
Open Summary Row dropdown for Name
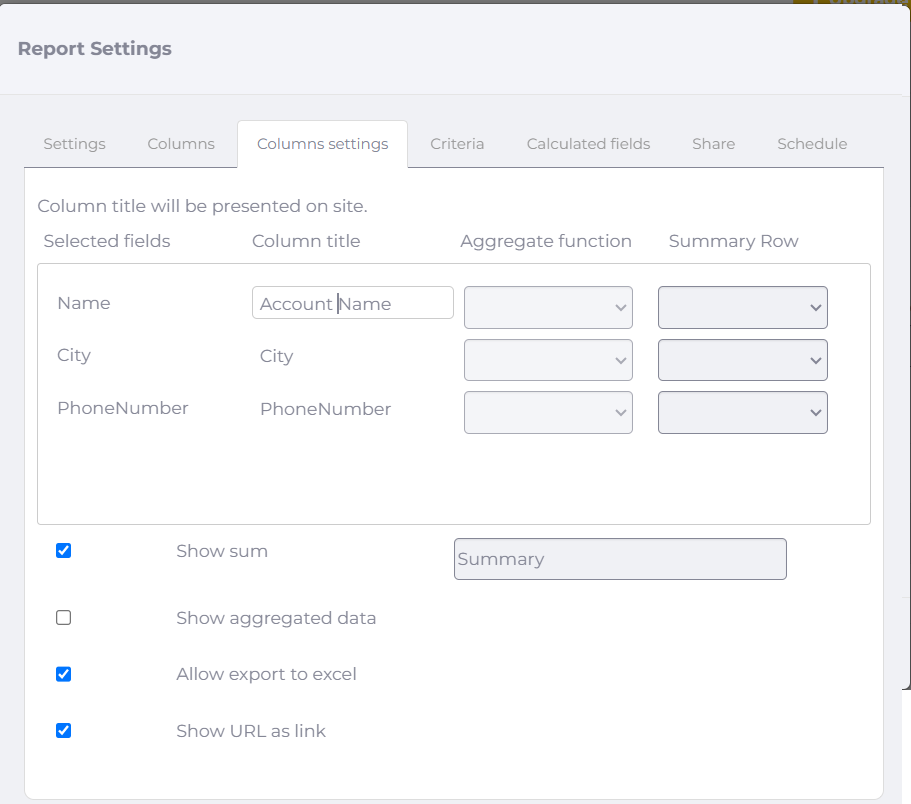coord(743,307)
